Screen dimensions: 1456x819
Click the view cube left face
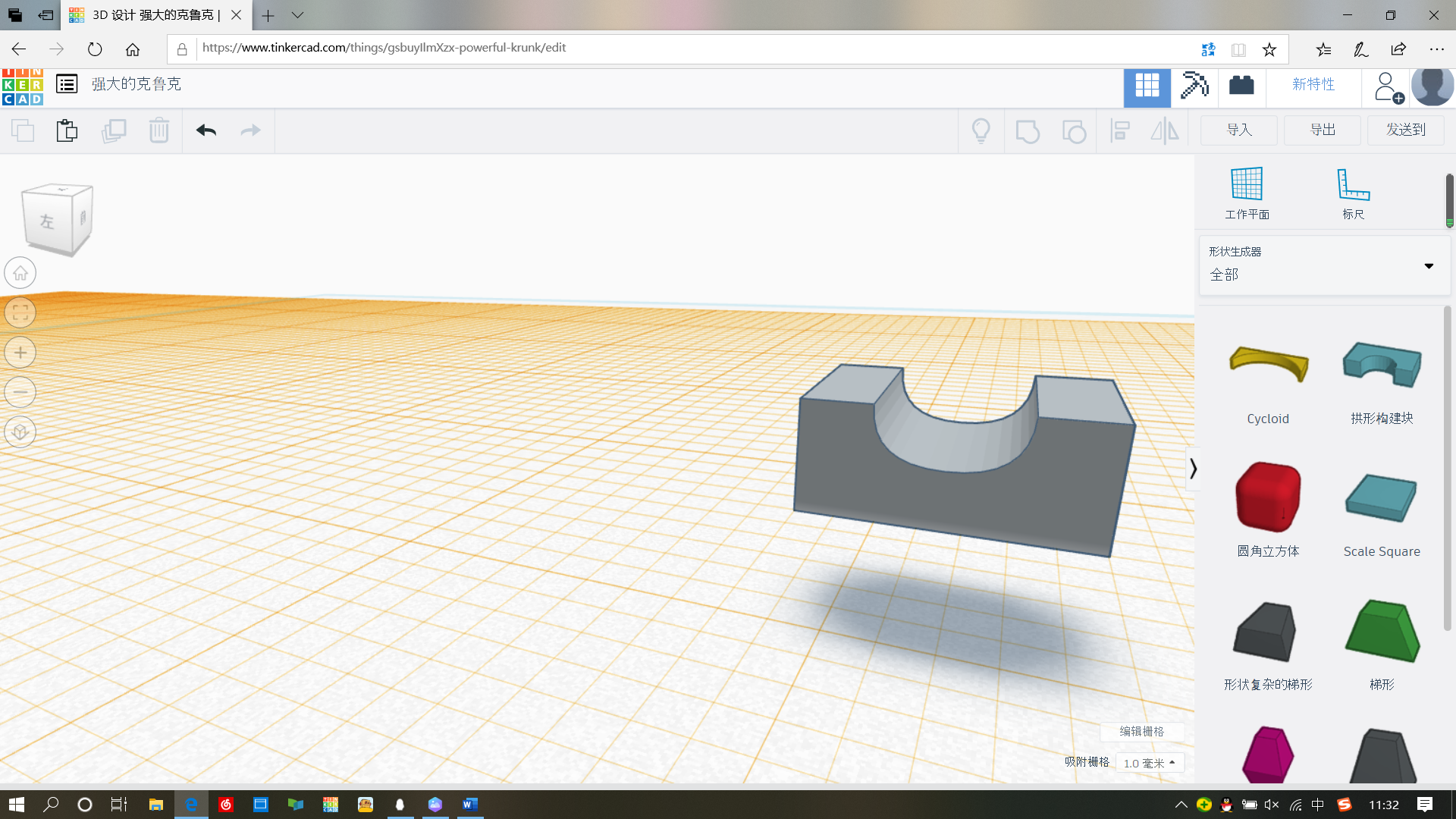coord(47,221)
